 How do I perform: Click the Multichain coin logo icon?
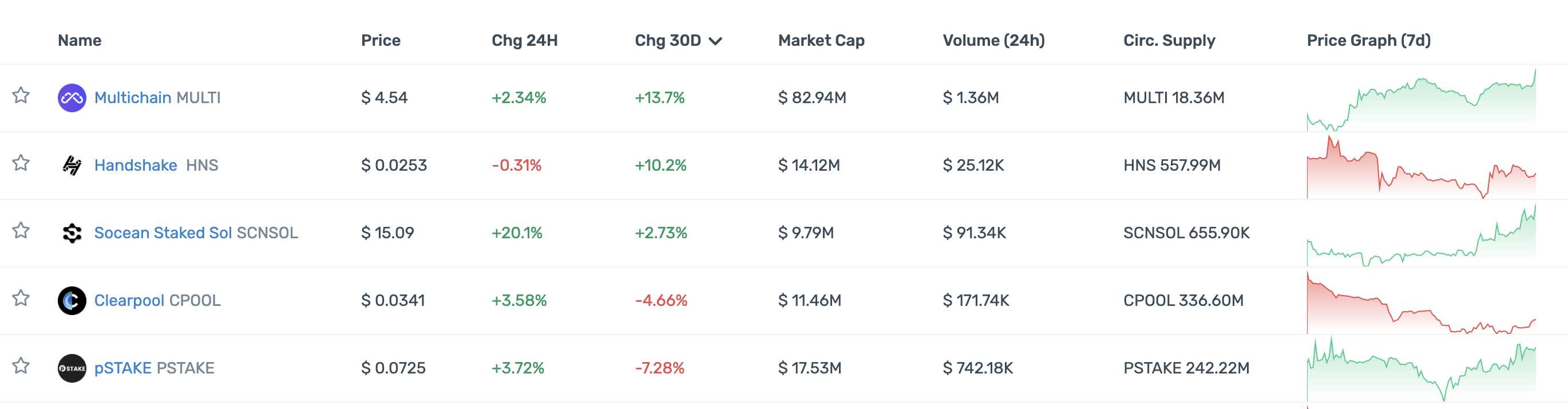72,97
